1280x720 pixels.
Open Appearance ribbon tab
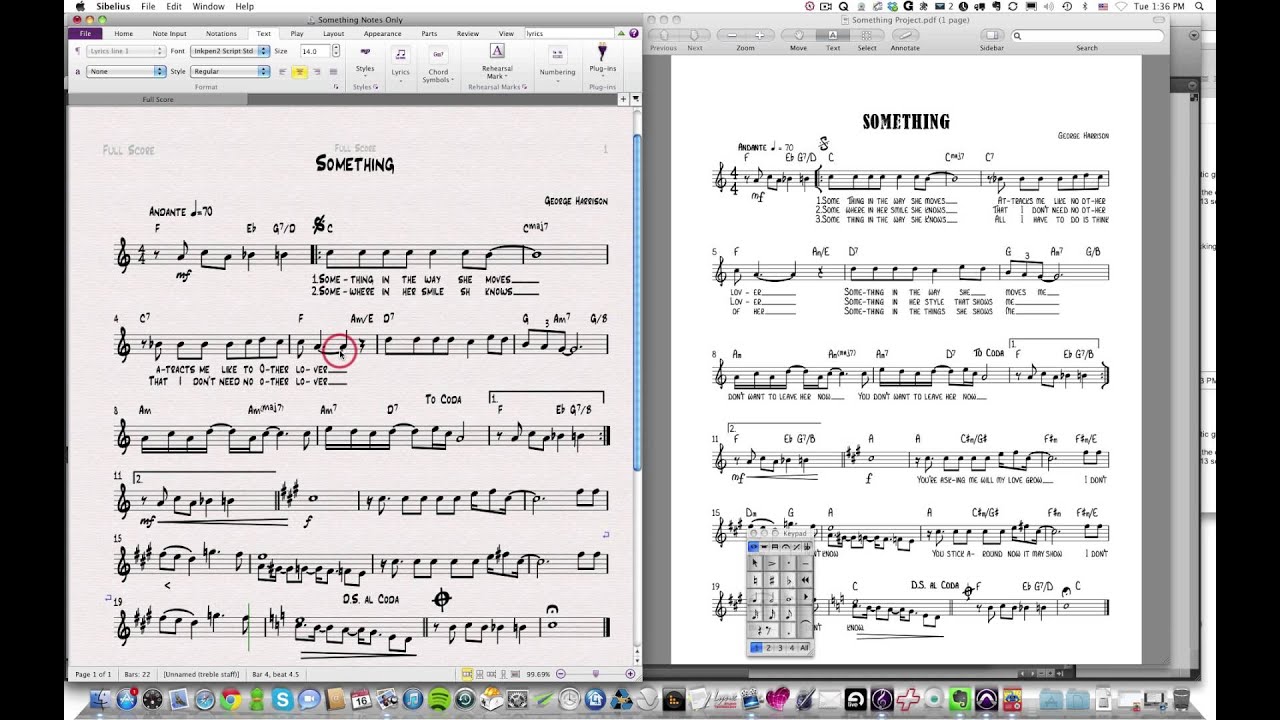click(x=383, y=33)
